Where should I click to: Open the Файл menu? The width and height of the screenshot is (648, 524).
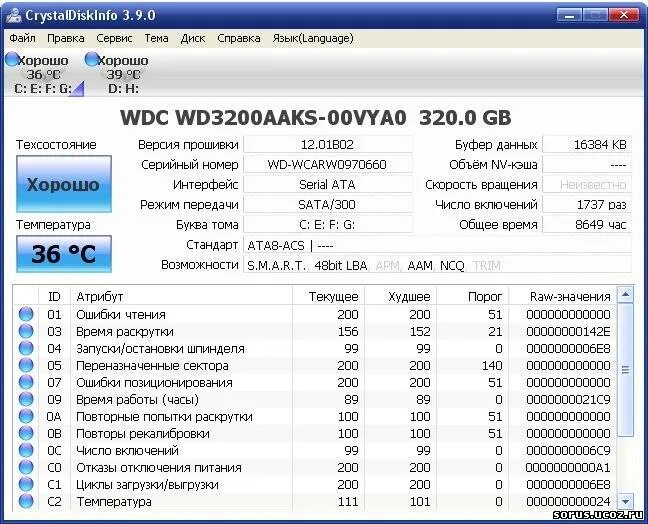tap(22, 38)
